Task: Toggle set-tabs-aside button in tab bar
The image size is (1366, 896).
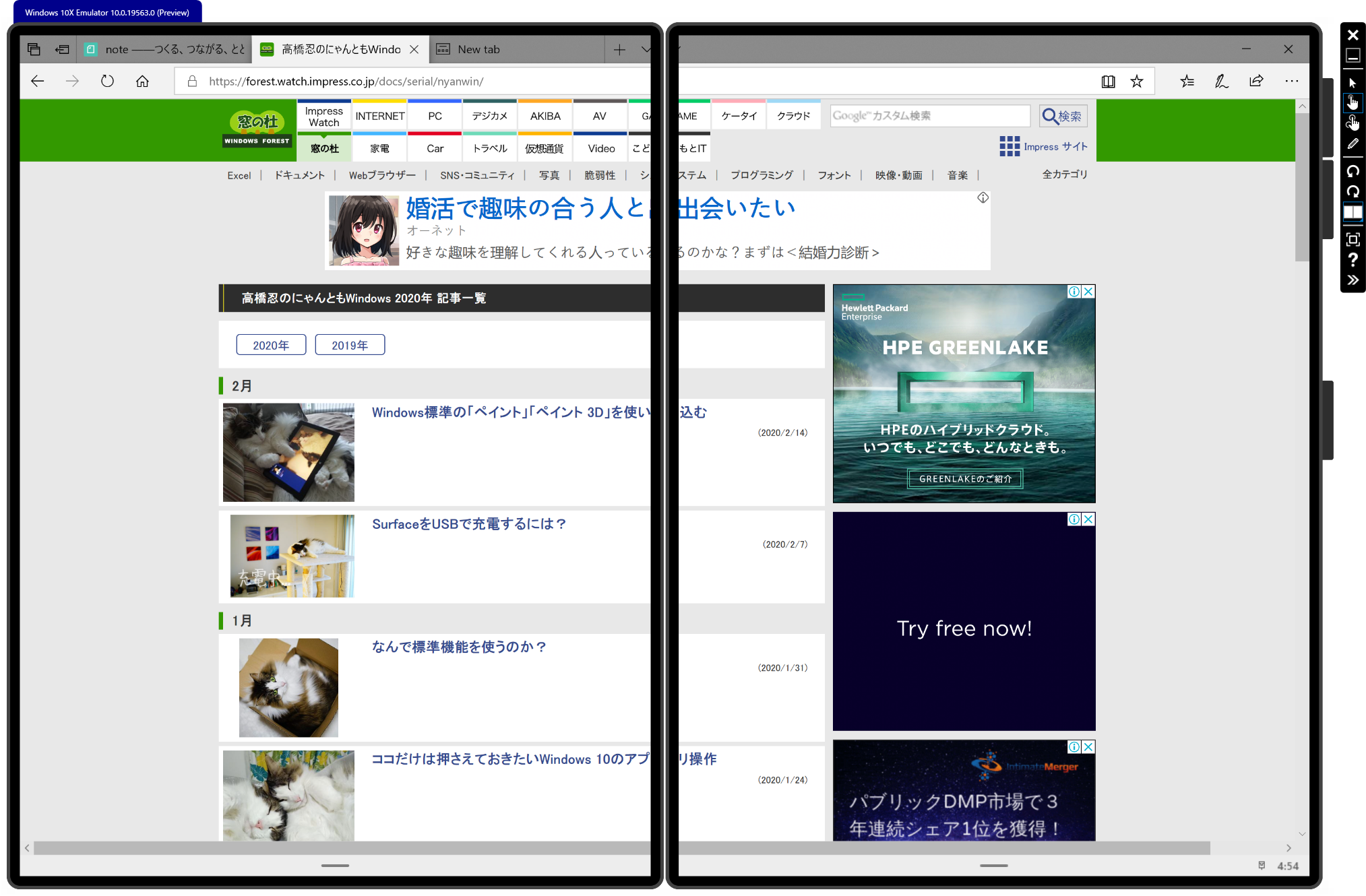Action: pos(62,49)
